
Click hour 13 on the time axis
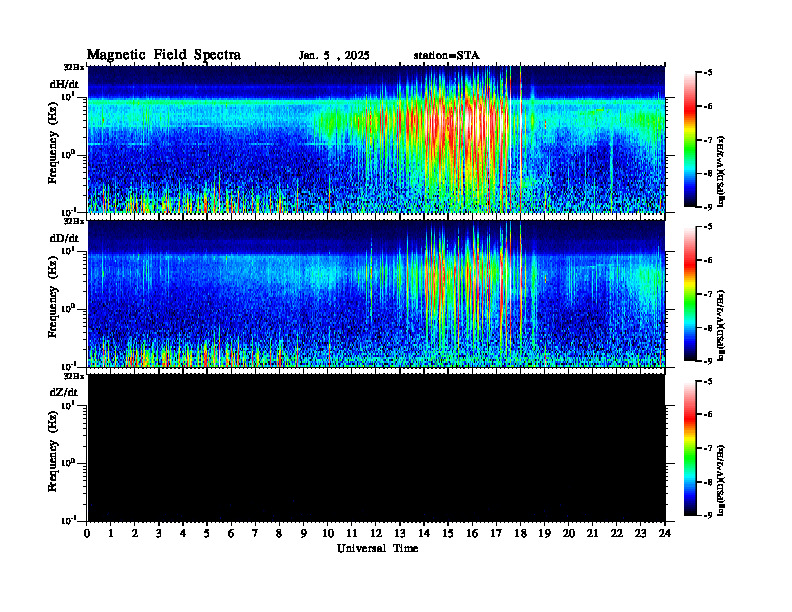click(400, 534)
